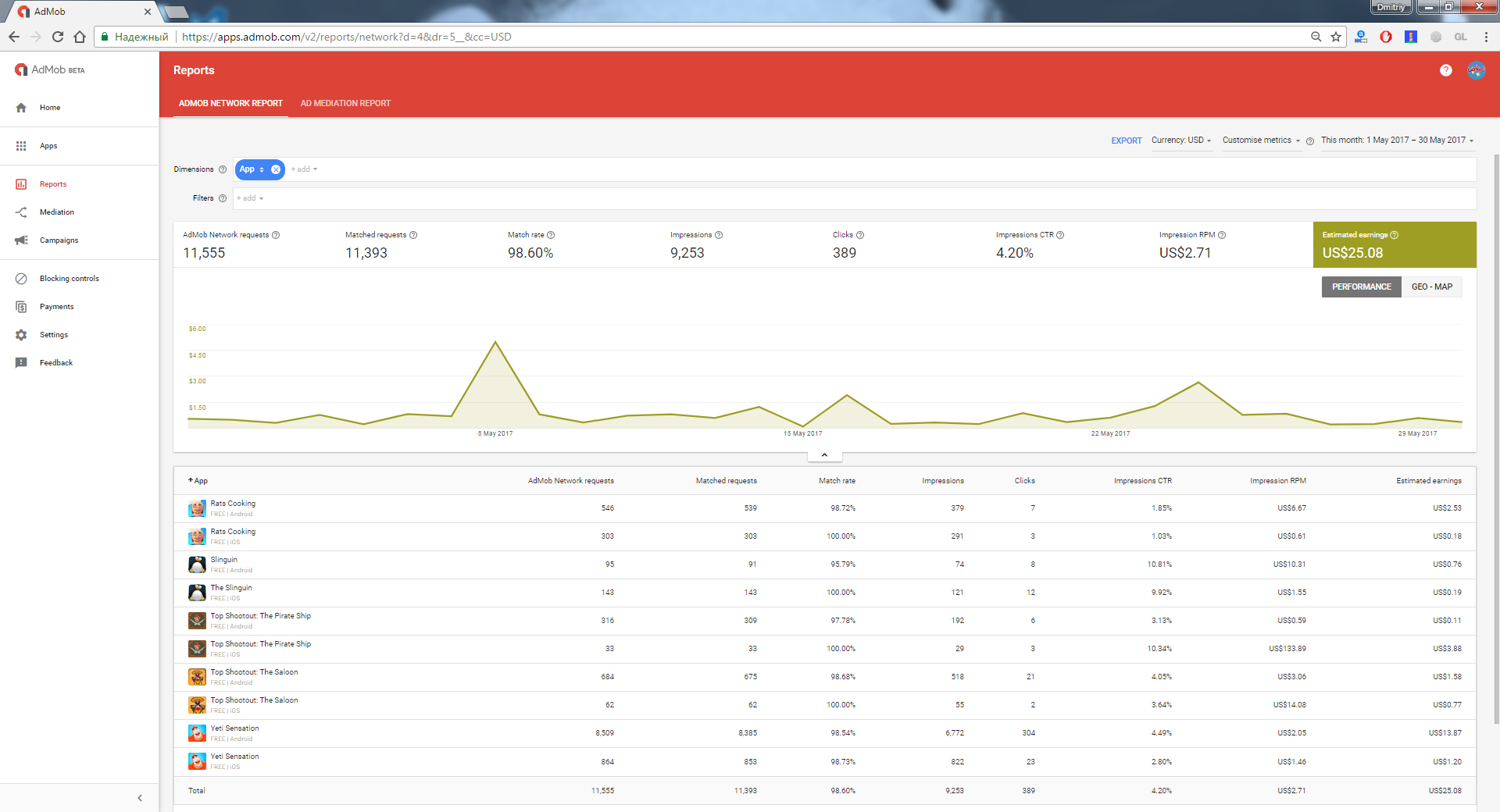
Task: Show help for Clicks metric
Action: [x=860, y=235]
